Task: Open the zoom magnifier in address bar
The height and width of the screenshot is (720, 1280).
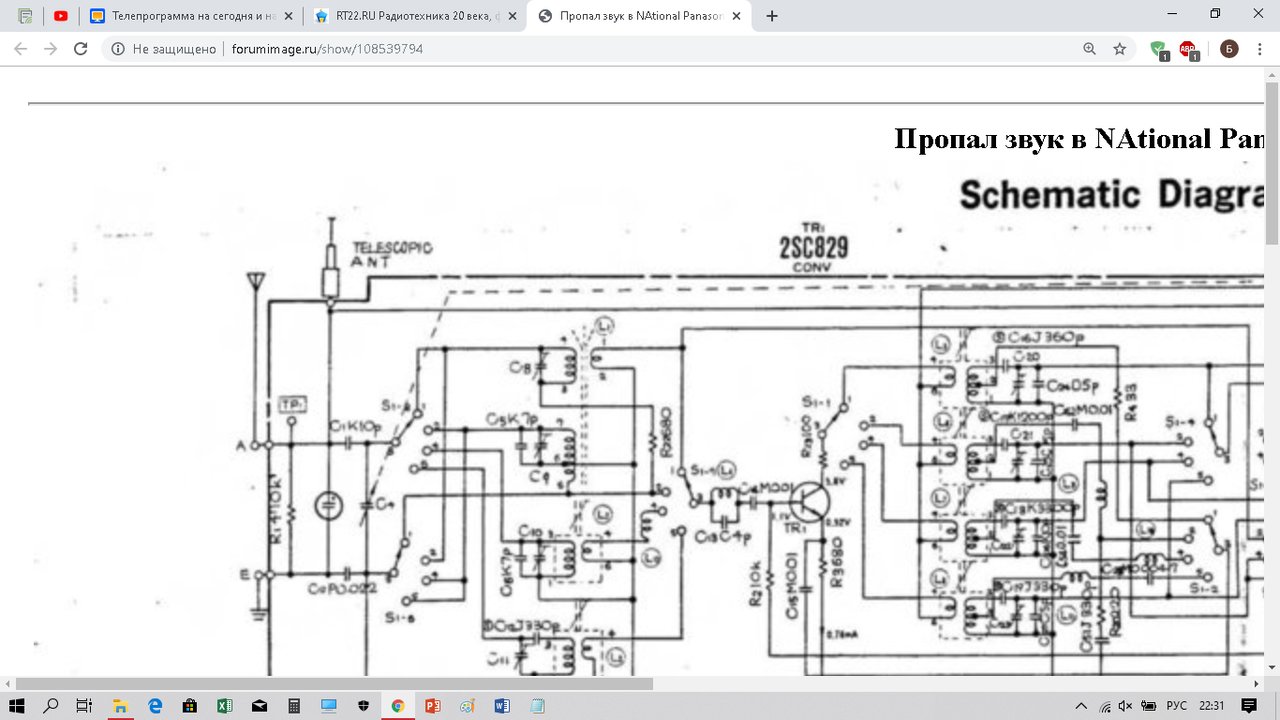Action: tap(1089, 48)
